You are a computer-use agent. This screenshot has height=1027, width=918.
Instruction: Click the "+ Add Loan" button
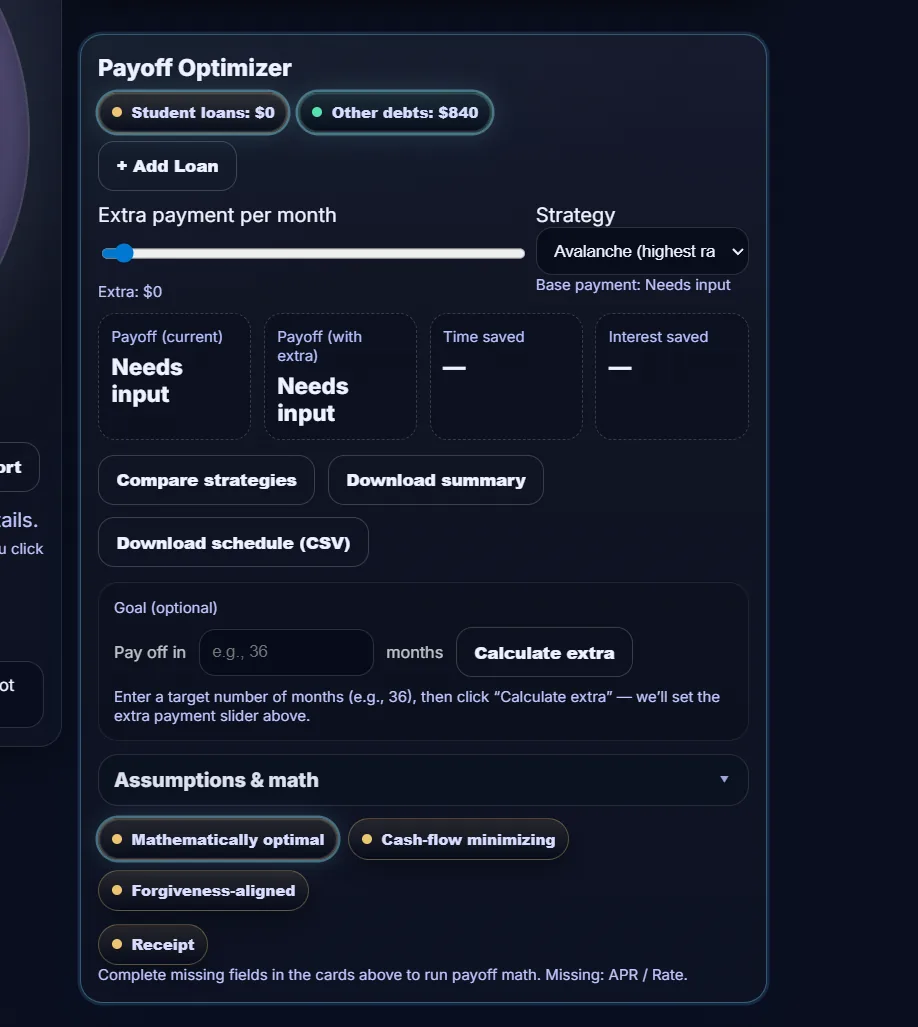167,166
